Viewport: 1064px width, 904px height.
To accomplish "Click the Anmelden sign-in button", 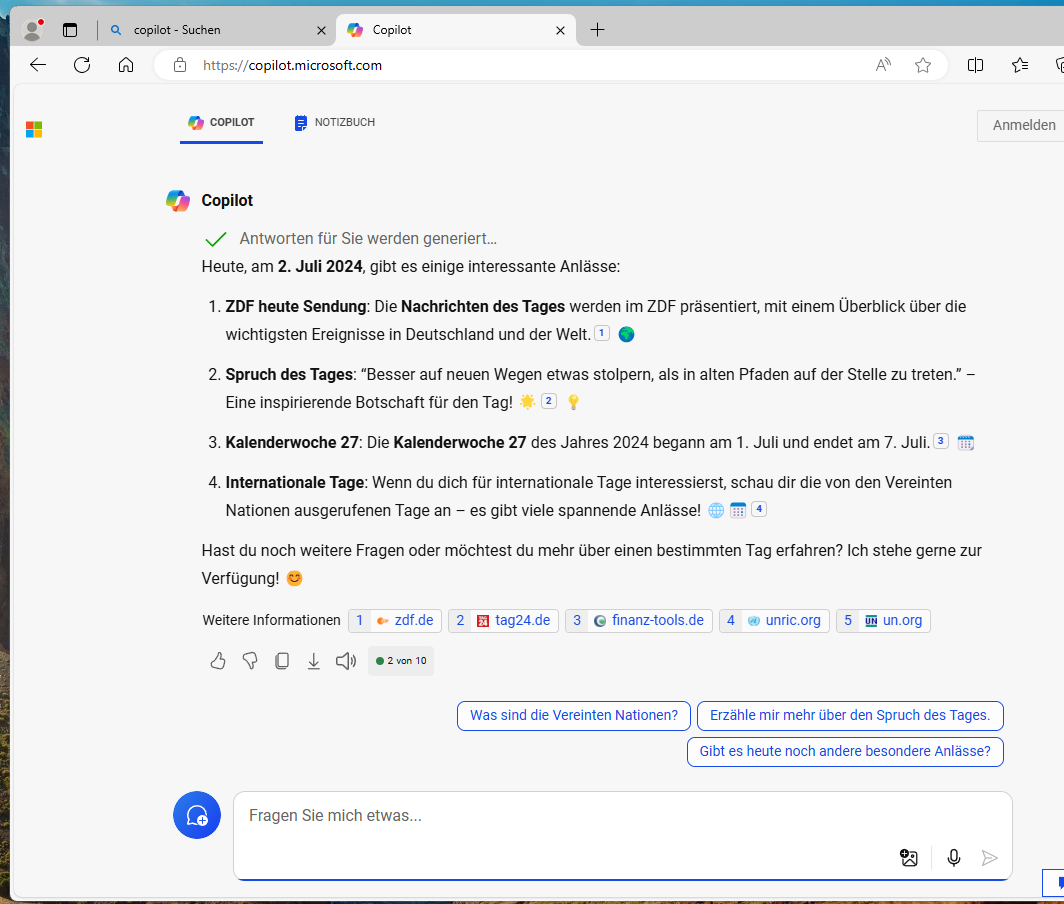I will (x=1023, y=125).
